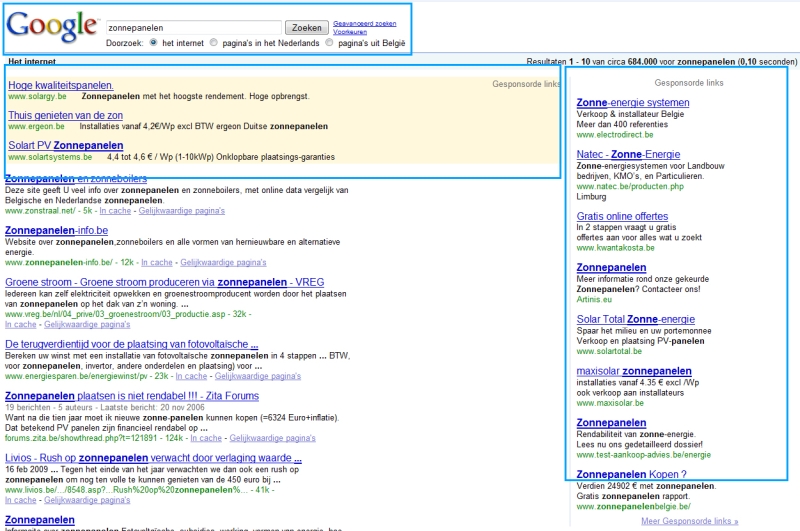Open the Voorkeuren link
Viewport: 800px width, 531px height.
[349, 32]
